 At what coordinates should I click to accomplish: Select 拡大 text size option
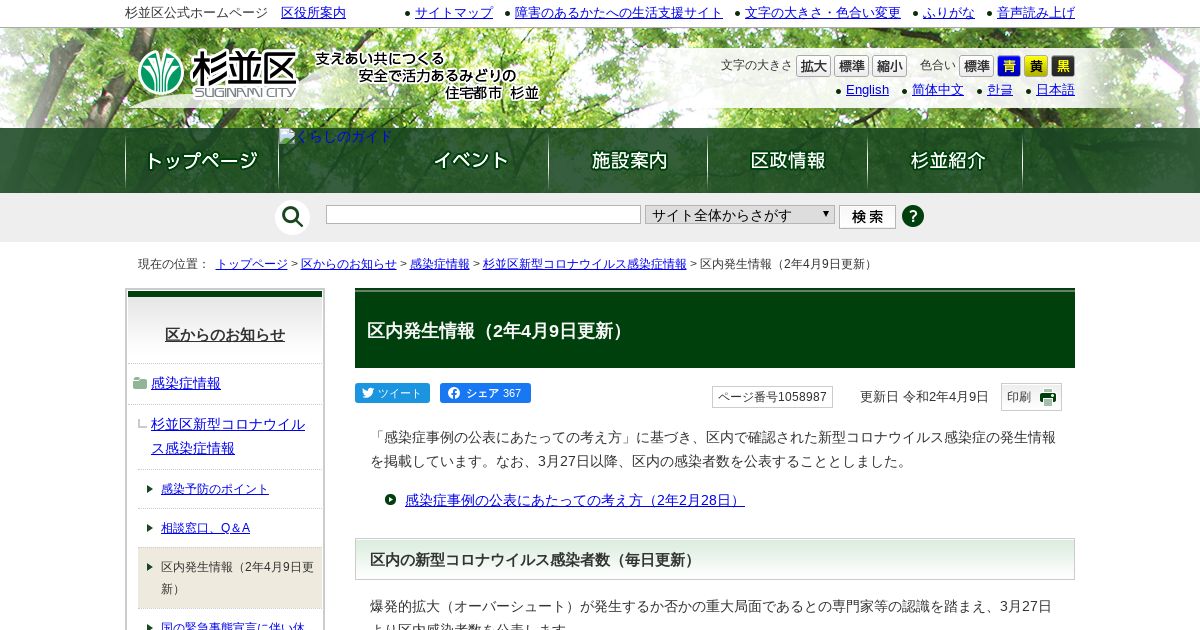point(814,66)
